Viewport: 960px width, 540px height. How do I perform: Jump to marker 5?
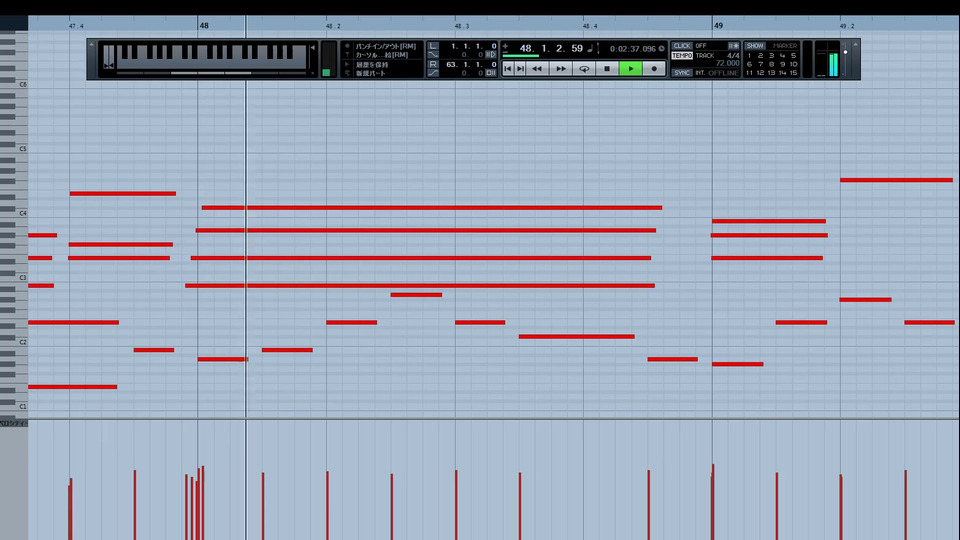[793, 56]
